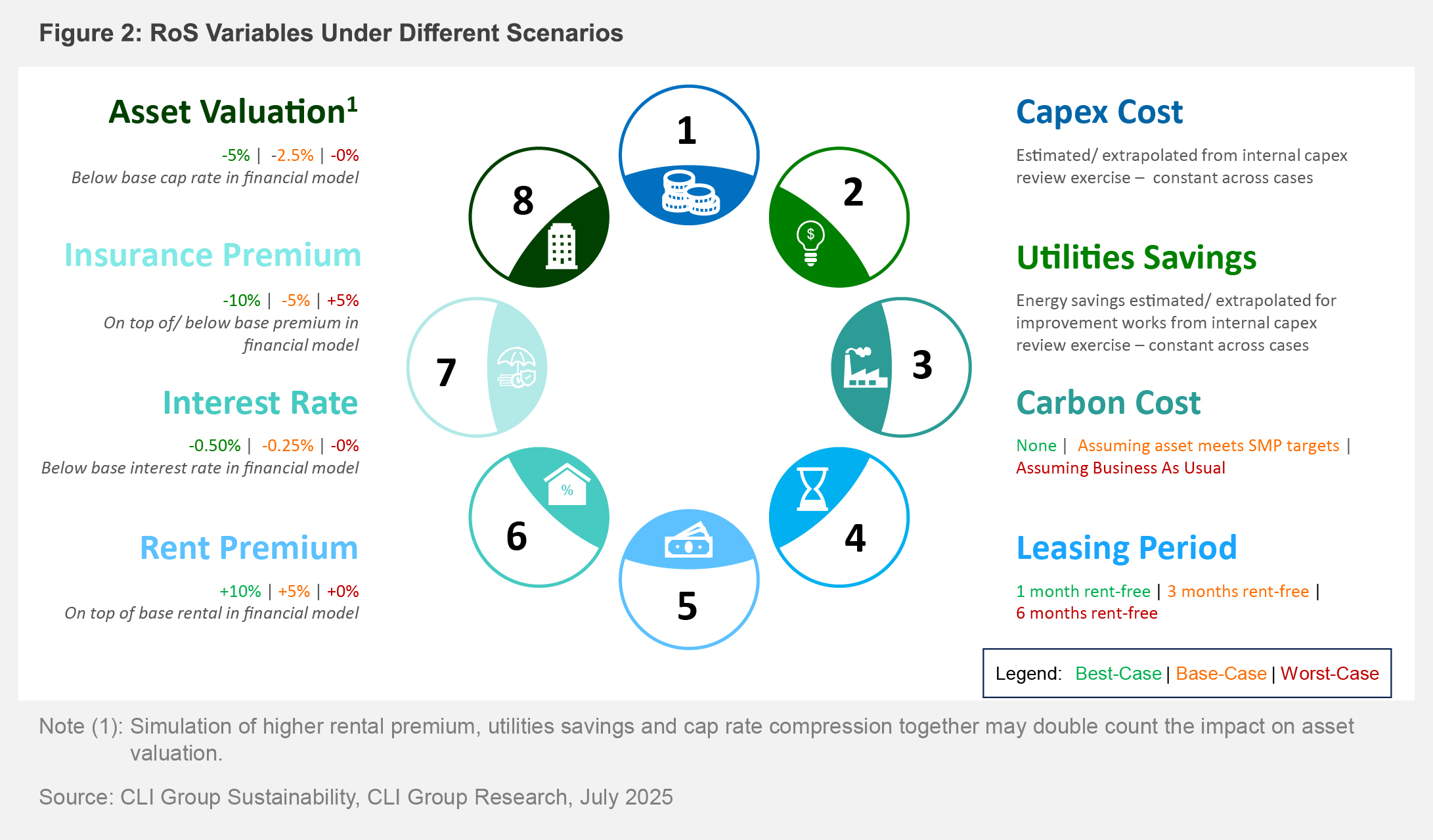Click the Asset Valuation heading
1433x840 pixels.
232,112
